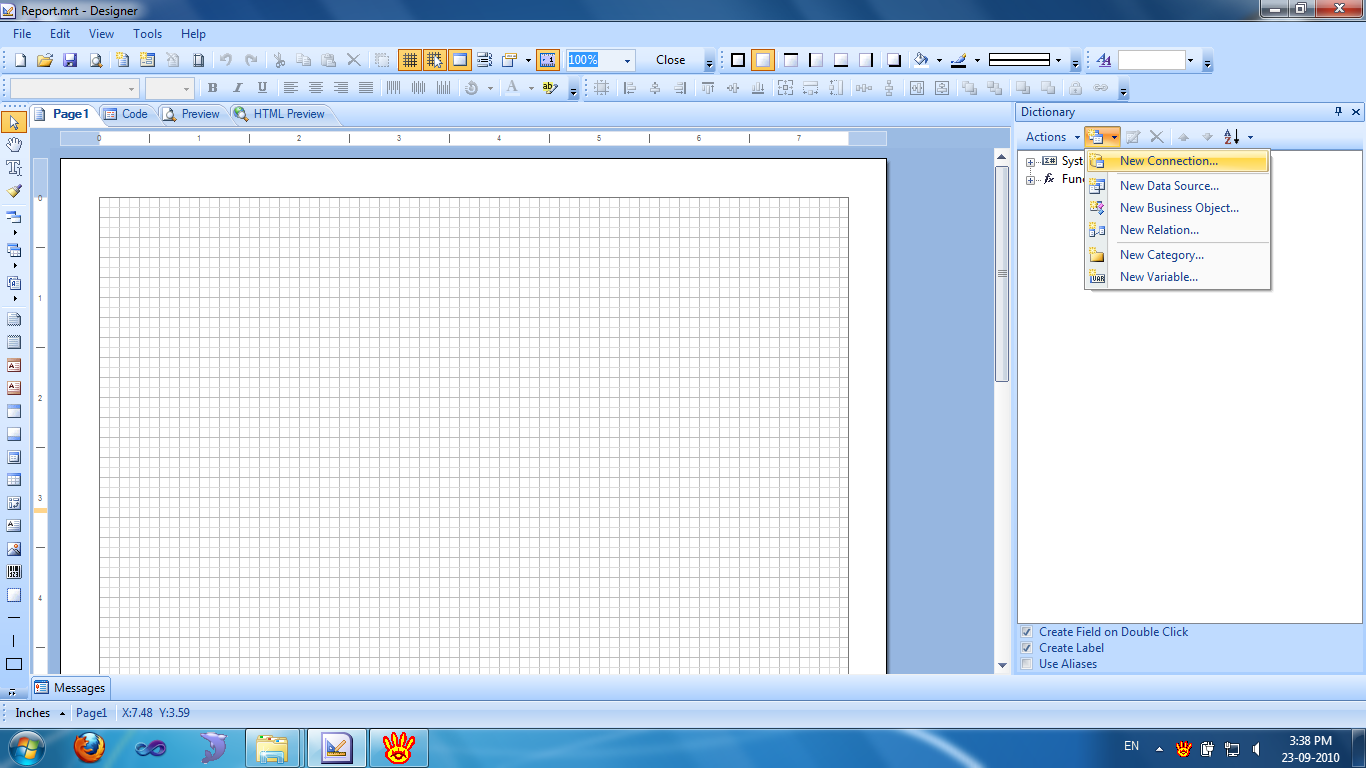1366x768 pixels.
Task: Open the Style Designer icon
Action: pos(1104,60)
